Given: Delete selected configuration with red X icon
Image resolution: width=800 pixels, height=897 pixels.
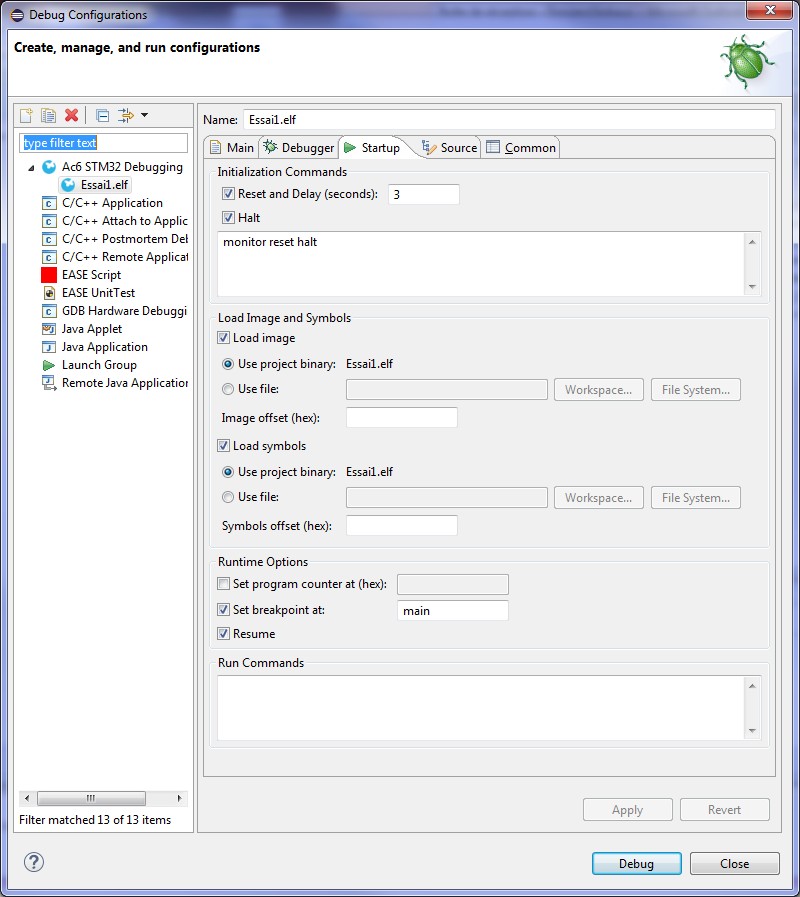Looking at the screenshot, I should point(71,116).
